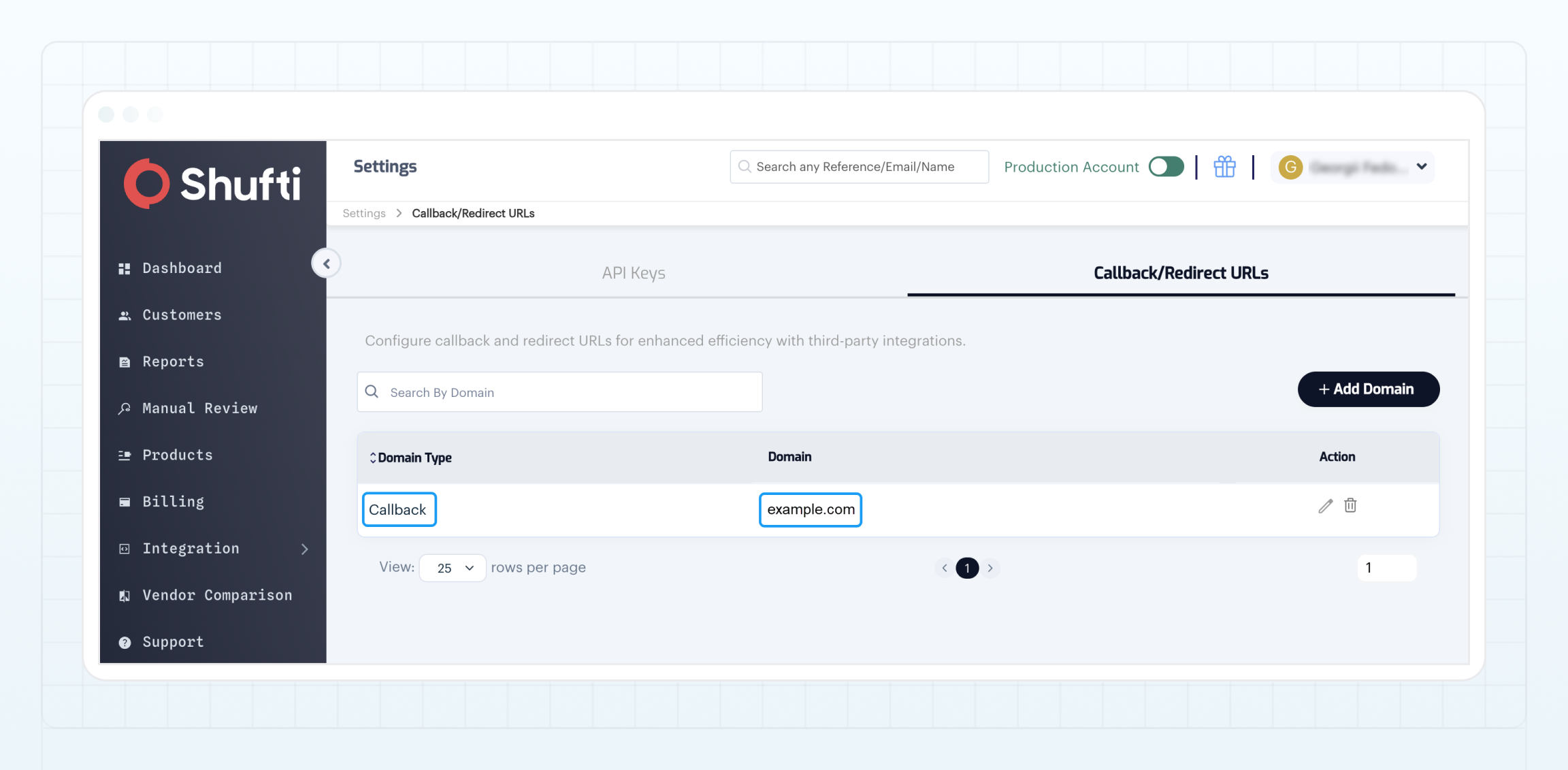Click the Manual Review magnifier icon
Screen dimensions: 1568x770
[x=125, y=408]
